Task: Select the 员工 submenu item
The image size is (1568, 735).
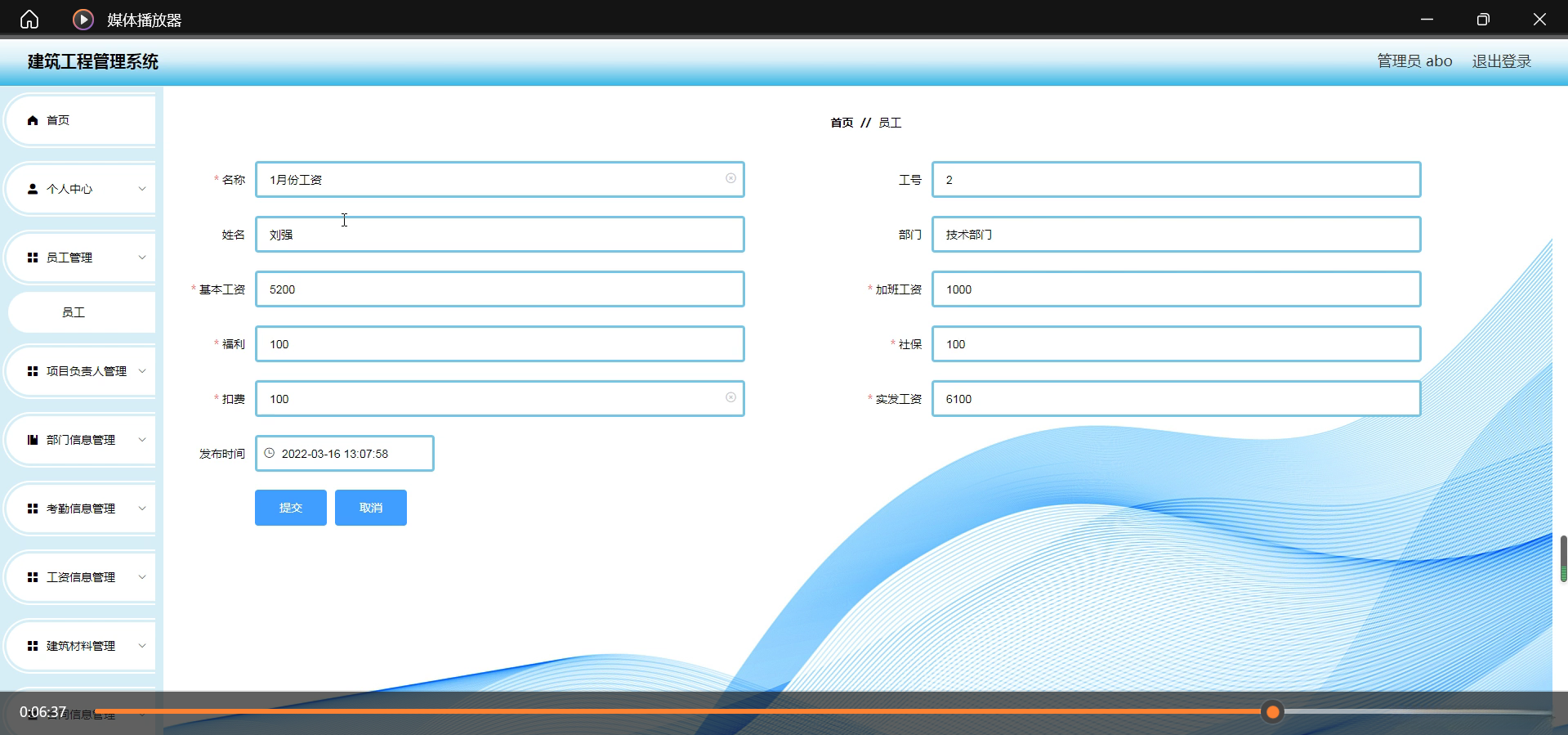Action: [81, 312]
